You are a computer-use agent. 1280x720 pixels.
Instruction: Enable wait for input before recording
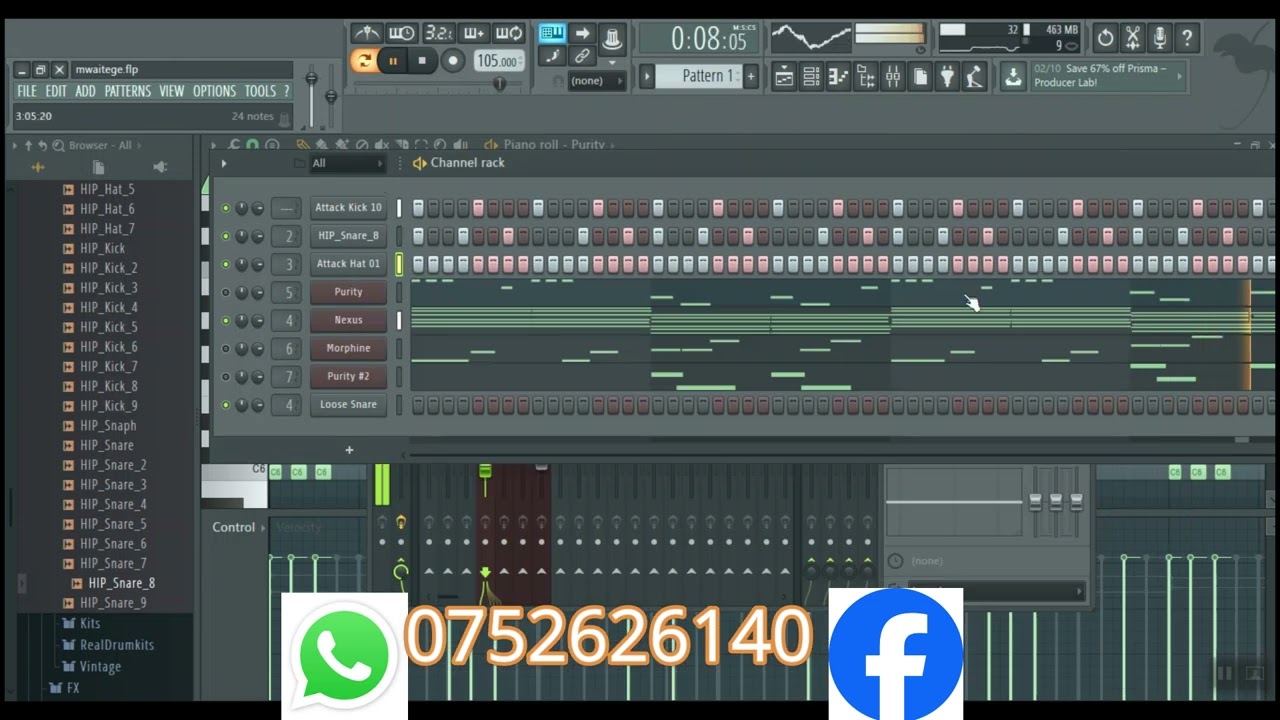point(401,34)
